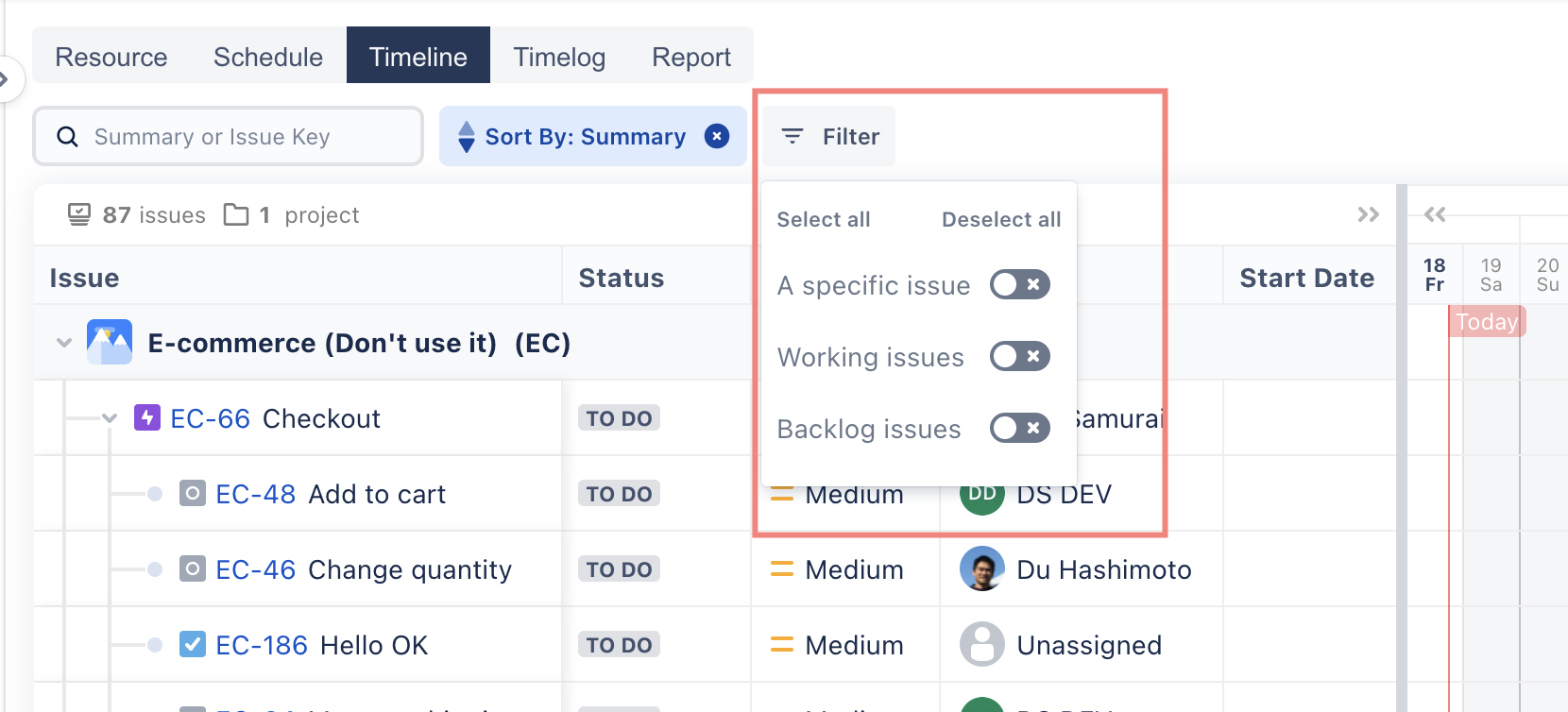Screen dimensions: 1568x712
Task: Open the Filter dropdown
Action: click(830, 137)
